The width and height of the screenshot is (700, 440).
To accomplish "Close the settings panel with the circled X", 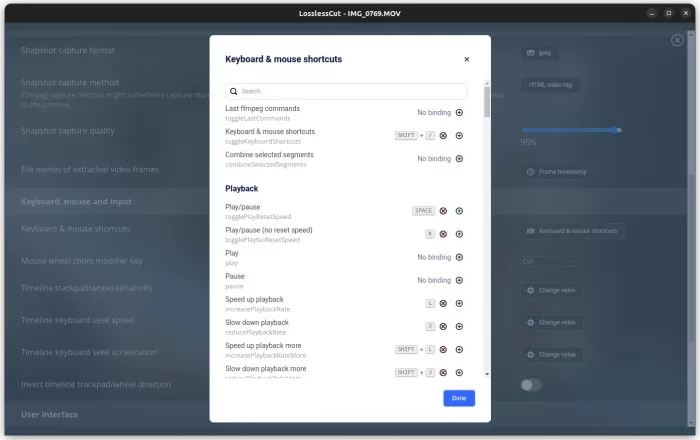I will pyautogui.click(x=677, y=40).
